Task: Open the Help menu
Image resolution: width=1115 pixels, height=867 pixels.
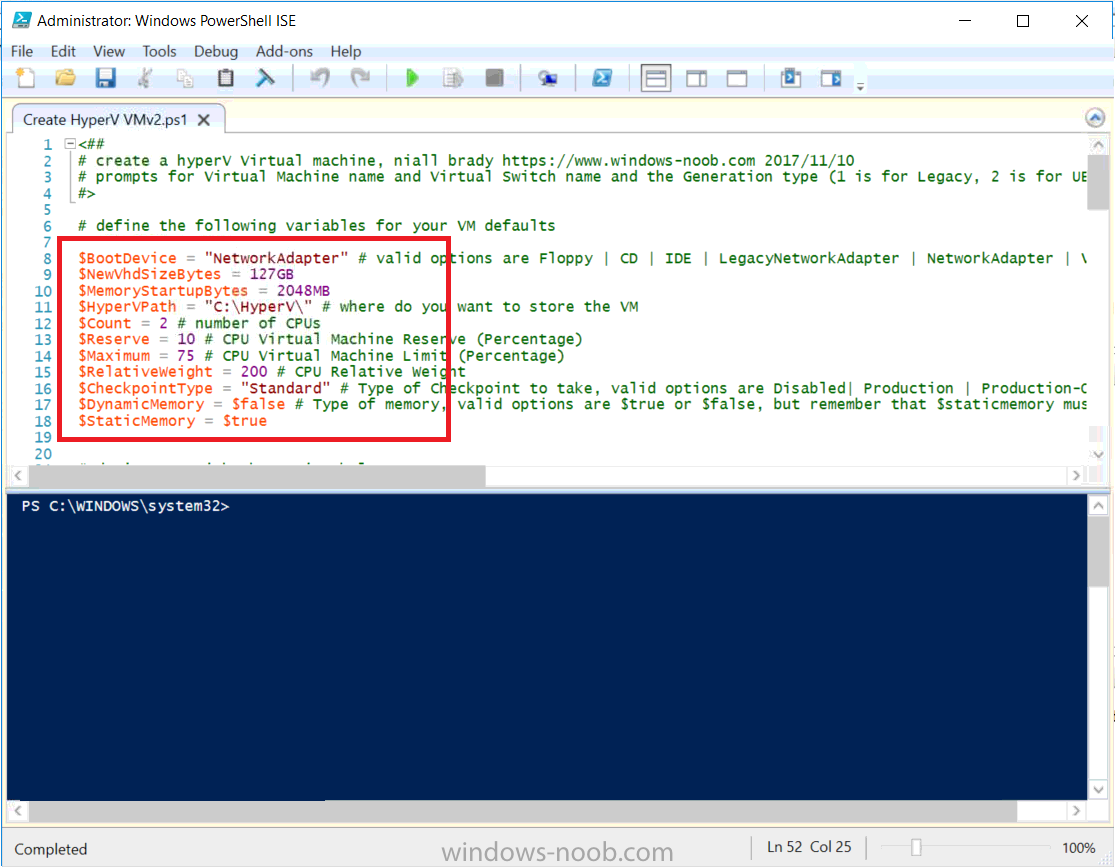Action: [x=346, y=51]
